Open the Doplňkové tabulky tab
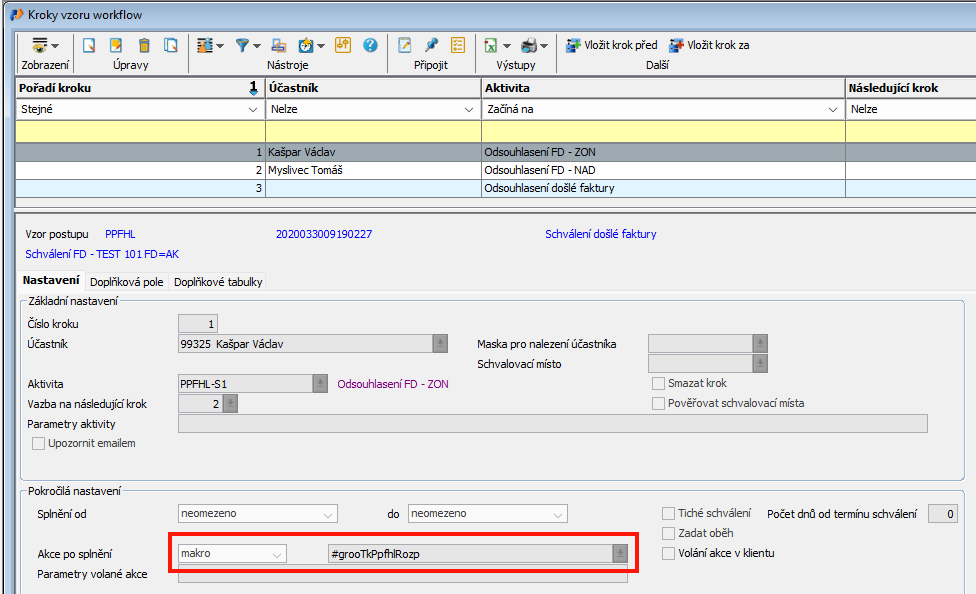976x594 pixels. pyautogui.click(x=218, y=282)
